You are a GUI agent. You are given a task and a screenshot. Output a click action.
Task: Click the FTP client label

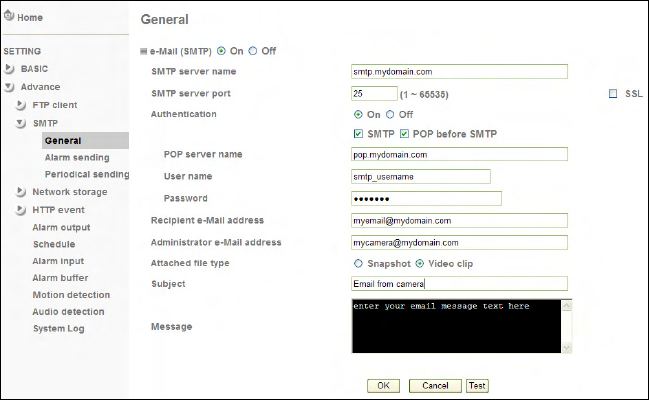tap(55, 105)
